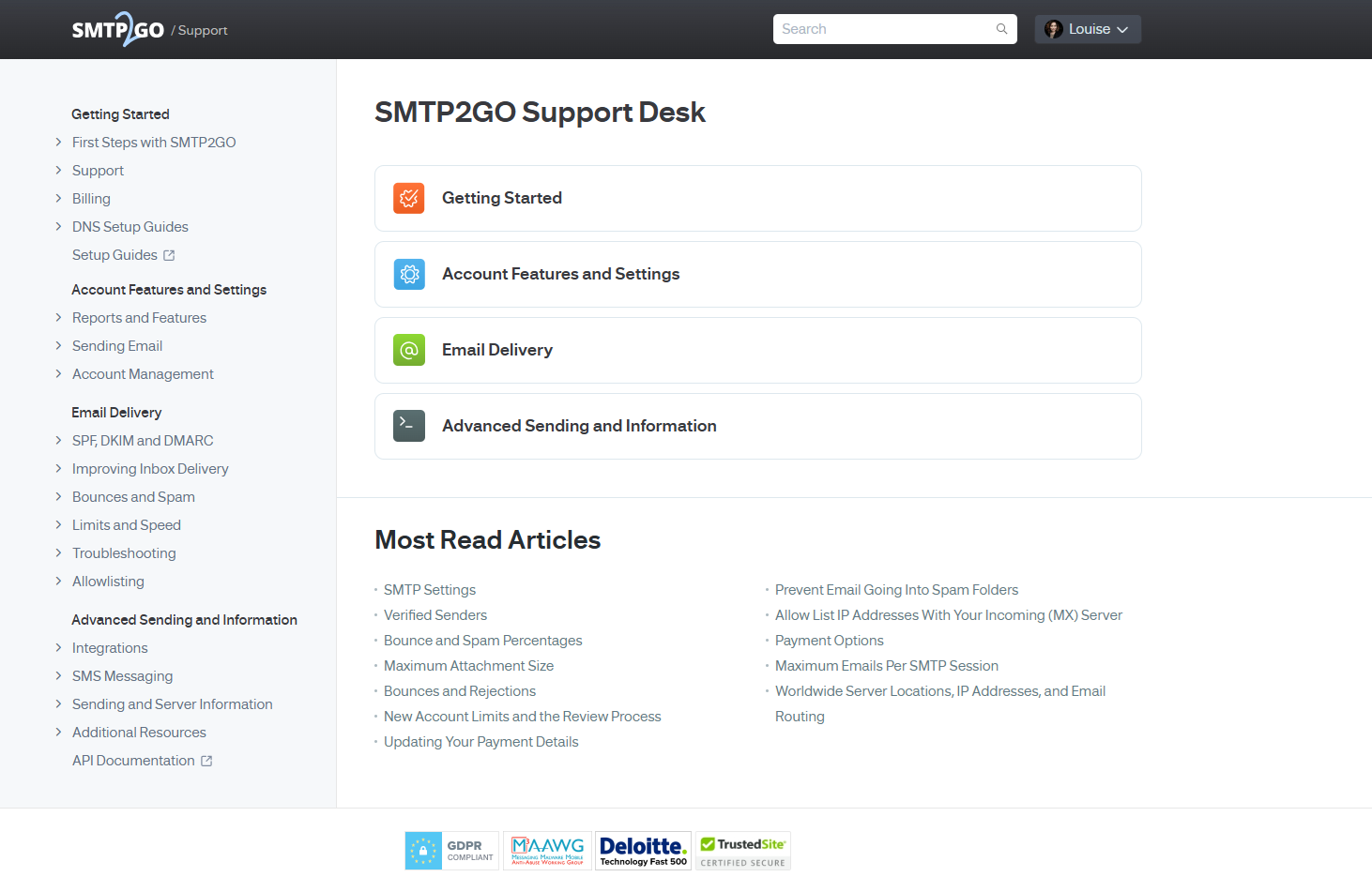Expand the Additional Resources chevron

coord(58,733)
